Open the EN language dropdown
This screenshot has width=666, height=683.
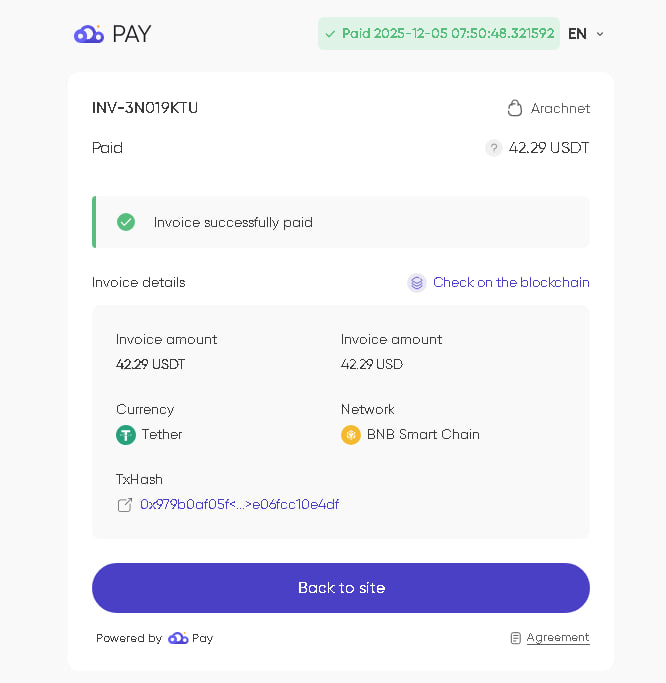coord(577,34)
